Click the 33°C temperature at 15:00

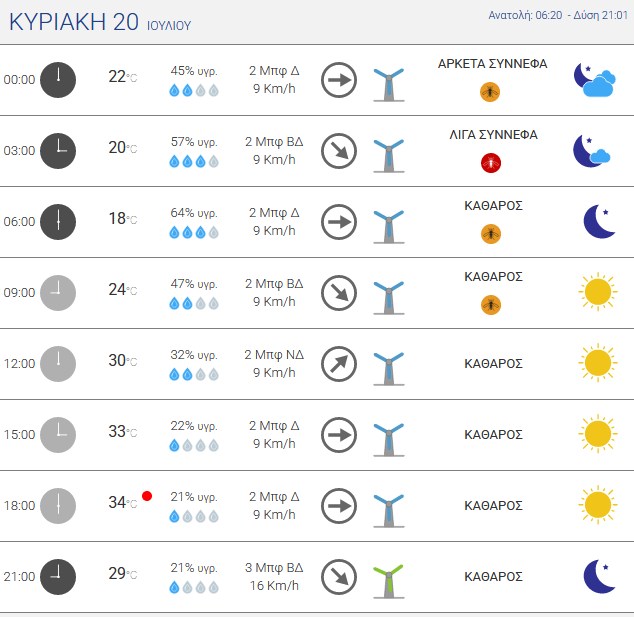[x=123, y=431]
